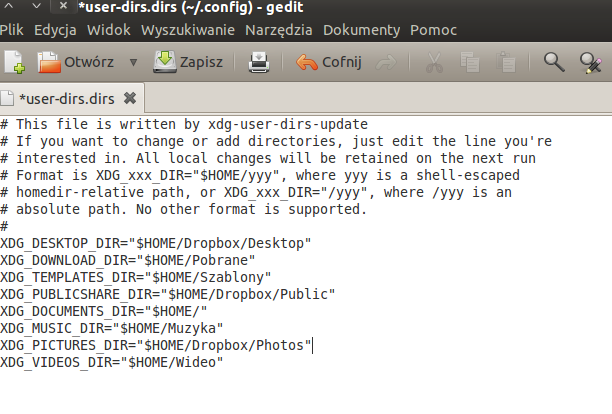Open the Narzędzia menu
This screenshot has height=414, width=612.
tap(279, 30)
